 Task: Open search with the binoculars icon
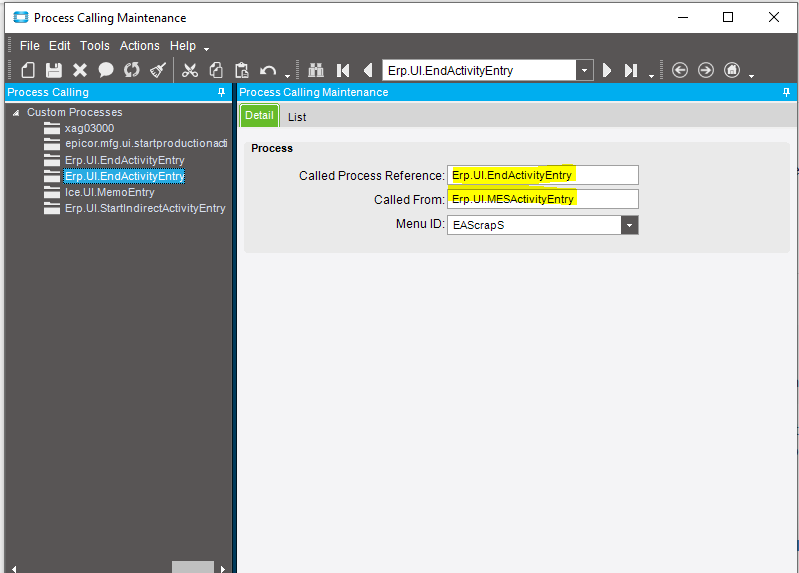pos(316,70)
